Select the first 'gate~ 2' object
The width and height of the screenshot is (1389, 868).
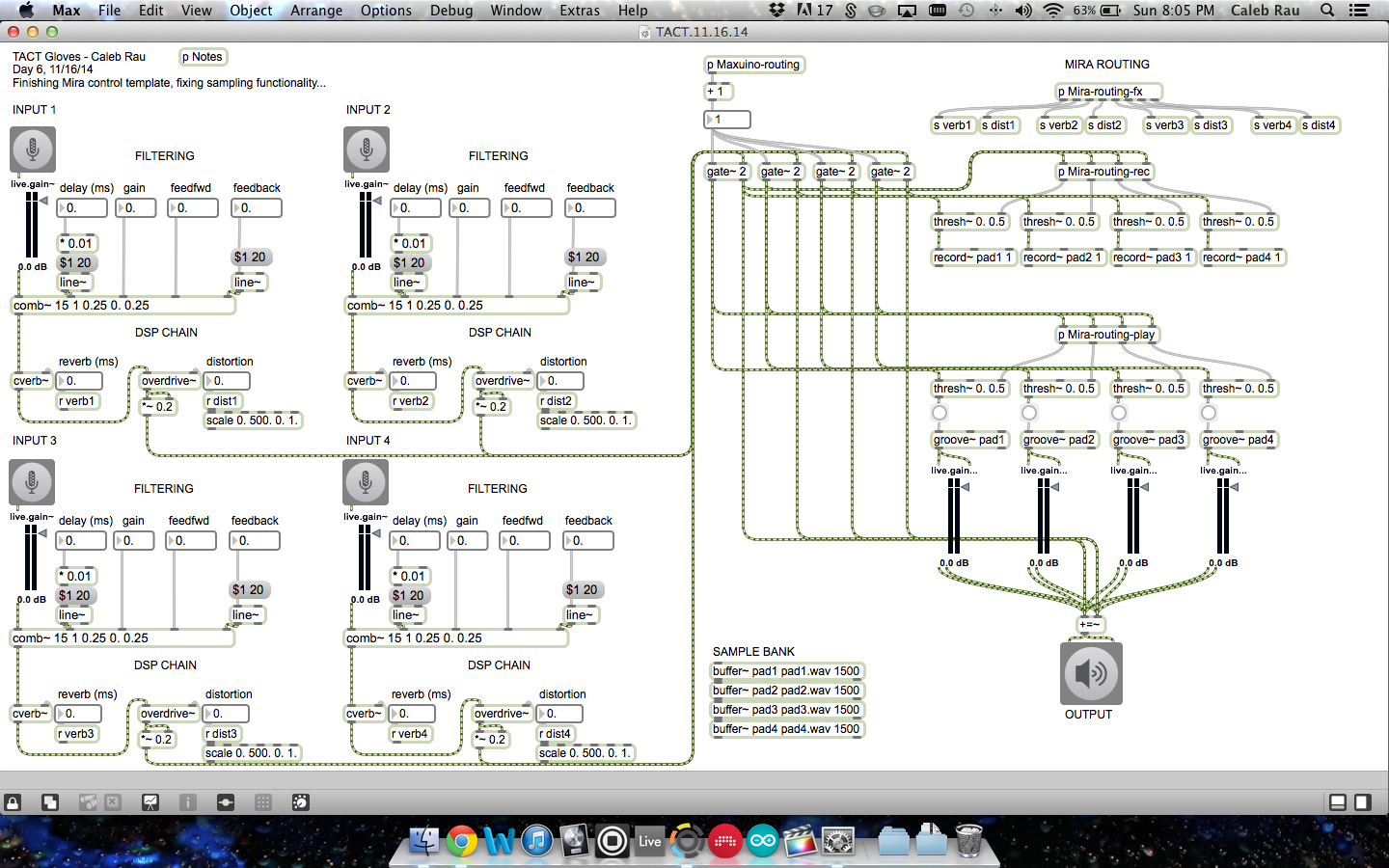(x=727, y=172)
